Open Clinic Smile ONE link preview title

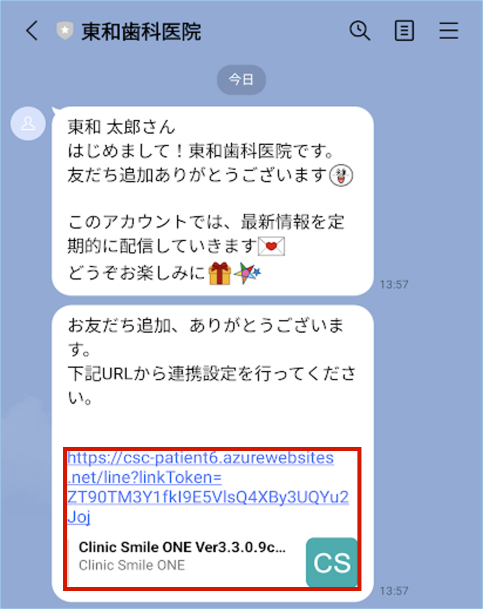coord(182,547)
